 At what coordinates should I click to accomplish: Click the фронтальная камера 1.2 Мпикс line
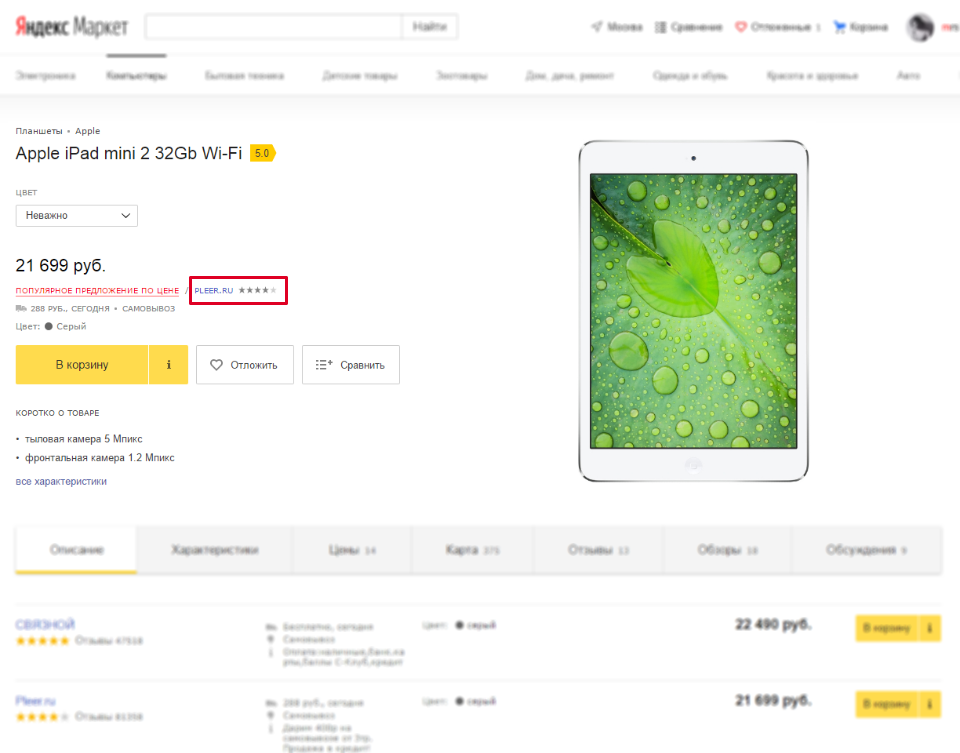(x=99, y=458)
